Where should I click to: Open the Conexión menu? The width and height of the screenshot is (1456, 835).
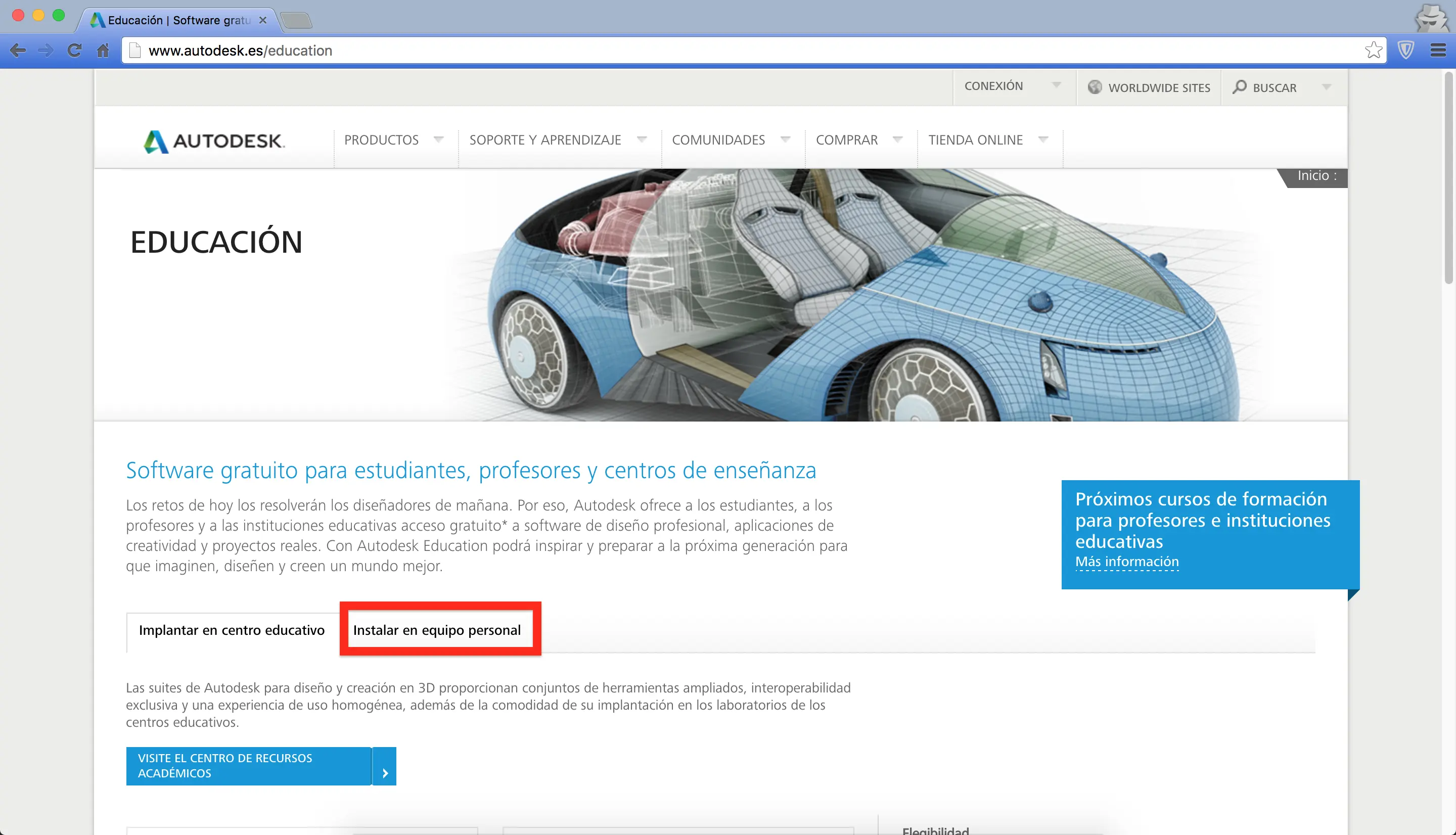click(x=993, y=86)
